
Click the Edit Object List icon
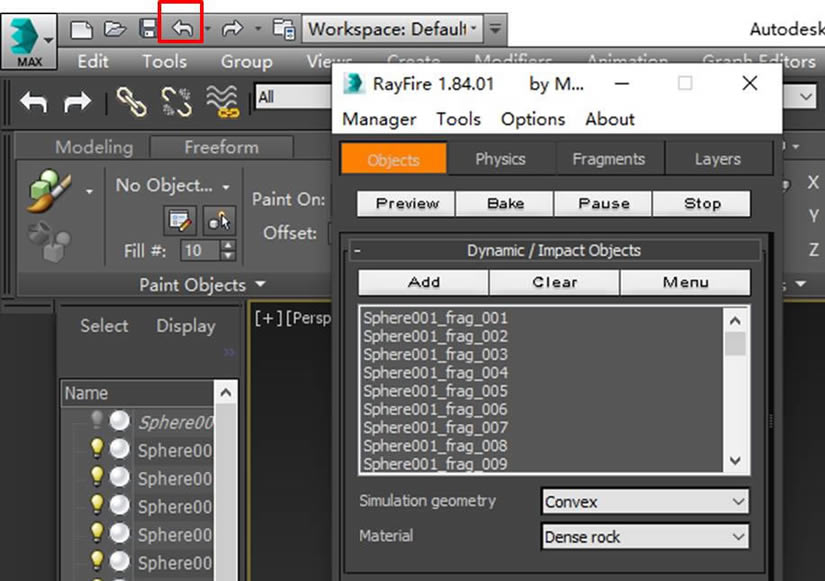pos(180,220)
